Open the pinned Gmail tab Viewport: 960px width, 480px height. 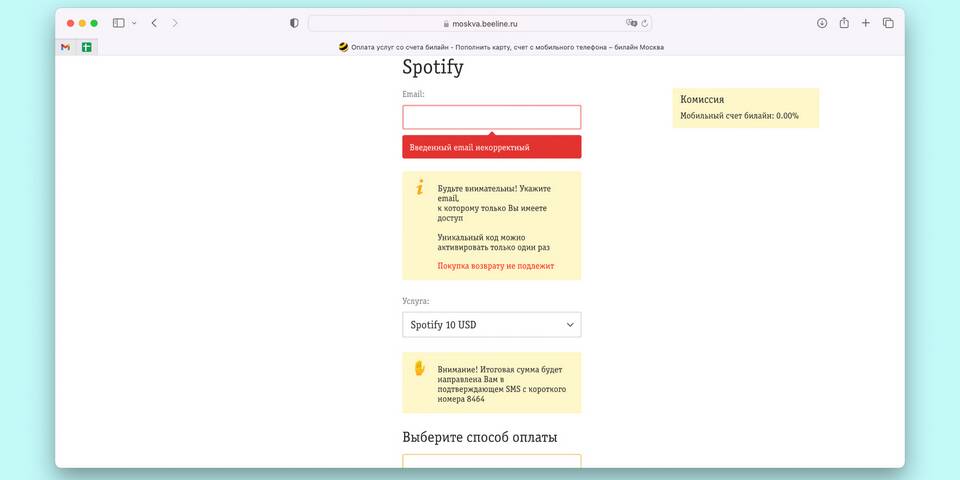coord(66,47)
